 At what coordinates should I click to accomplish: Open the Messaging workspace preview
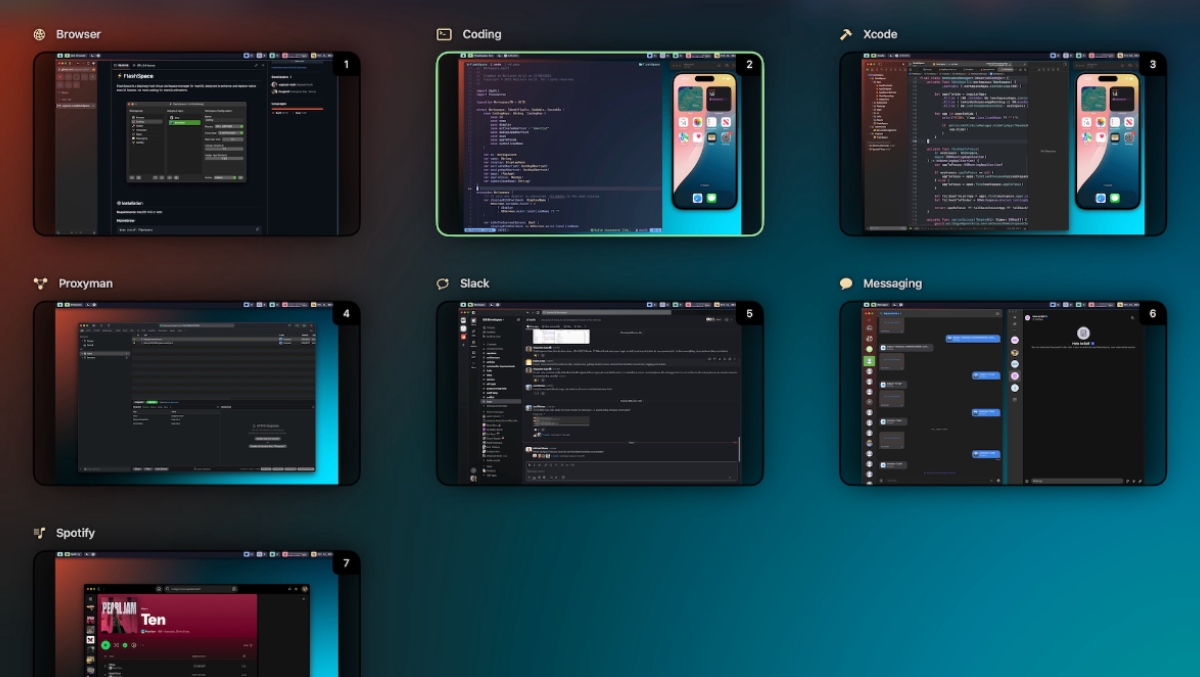click(x=1002, y=393)
